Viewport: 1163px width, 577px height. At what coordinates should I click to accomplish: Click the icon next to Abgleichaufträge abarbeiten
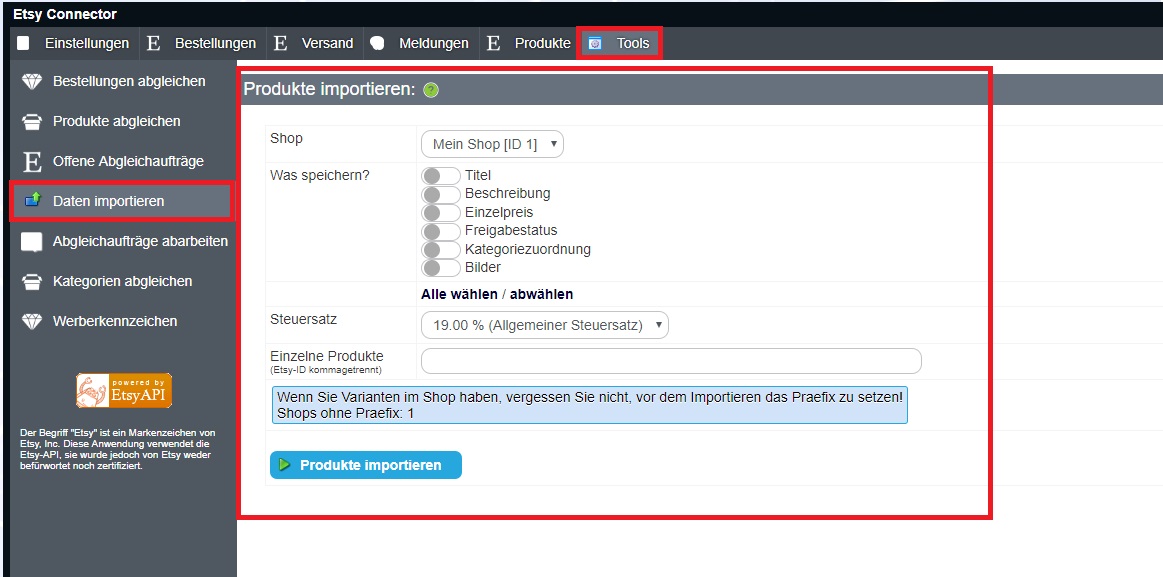[32, 241]
